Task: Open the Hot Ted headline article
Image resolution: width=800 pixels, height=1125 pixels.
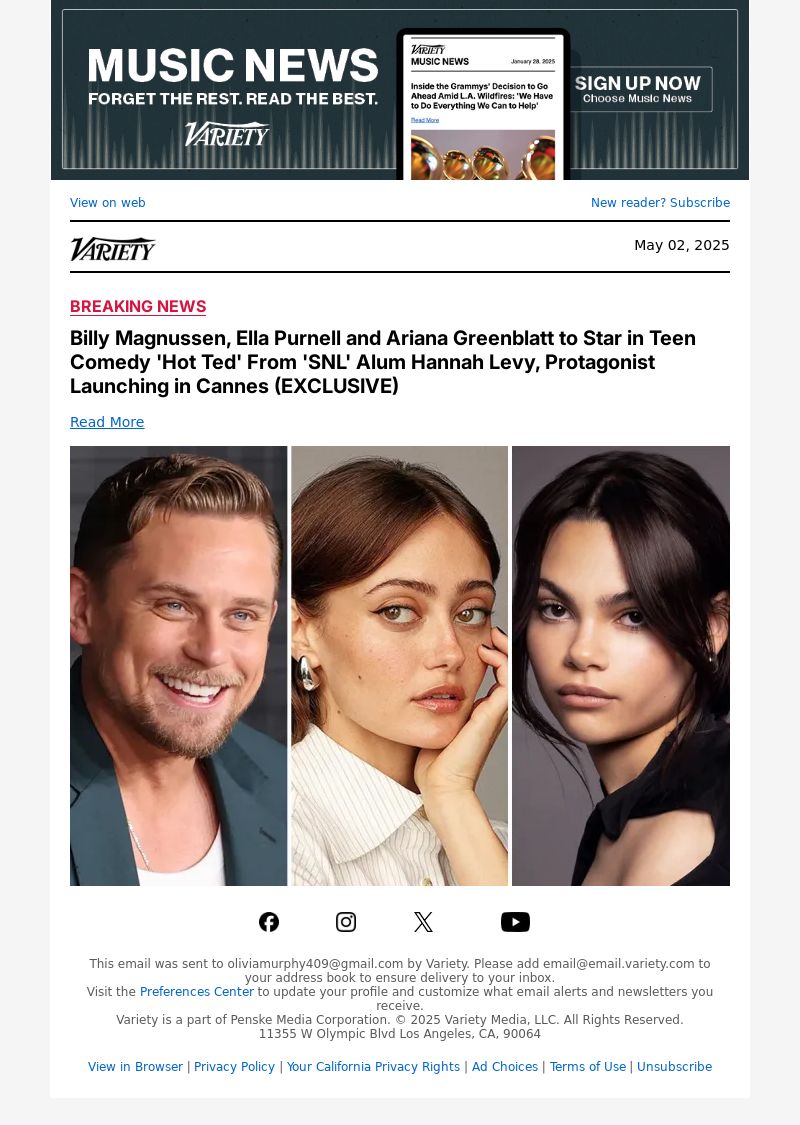Action: coord(383,362)
